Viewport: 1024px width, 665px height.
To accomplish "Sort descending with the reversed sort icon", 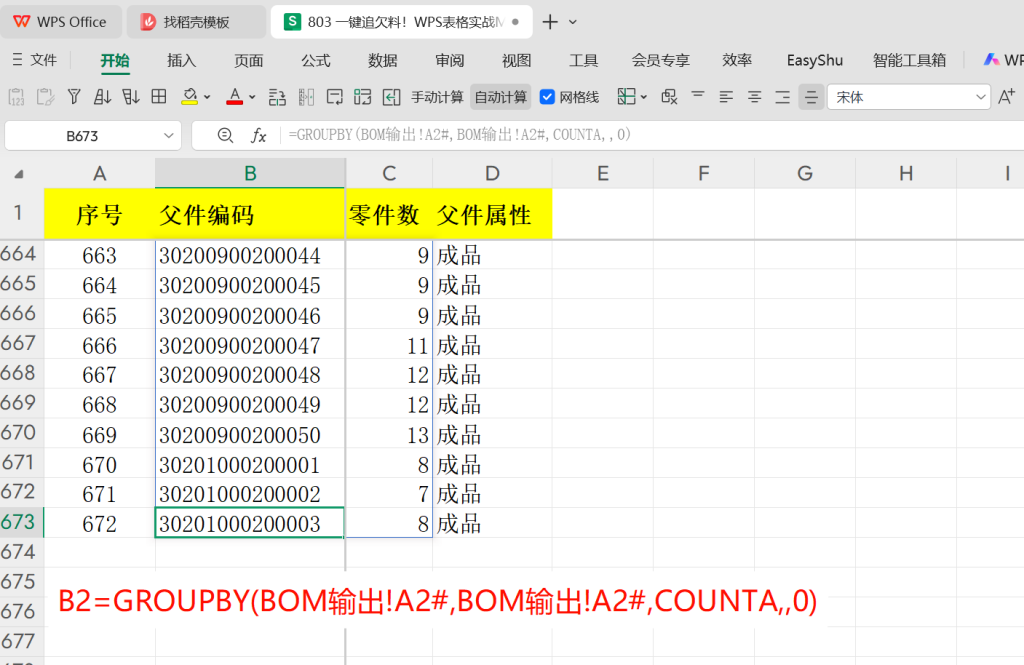I will coord(131,97).
